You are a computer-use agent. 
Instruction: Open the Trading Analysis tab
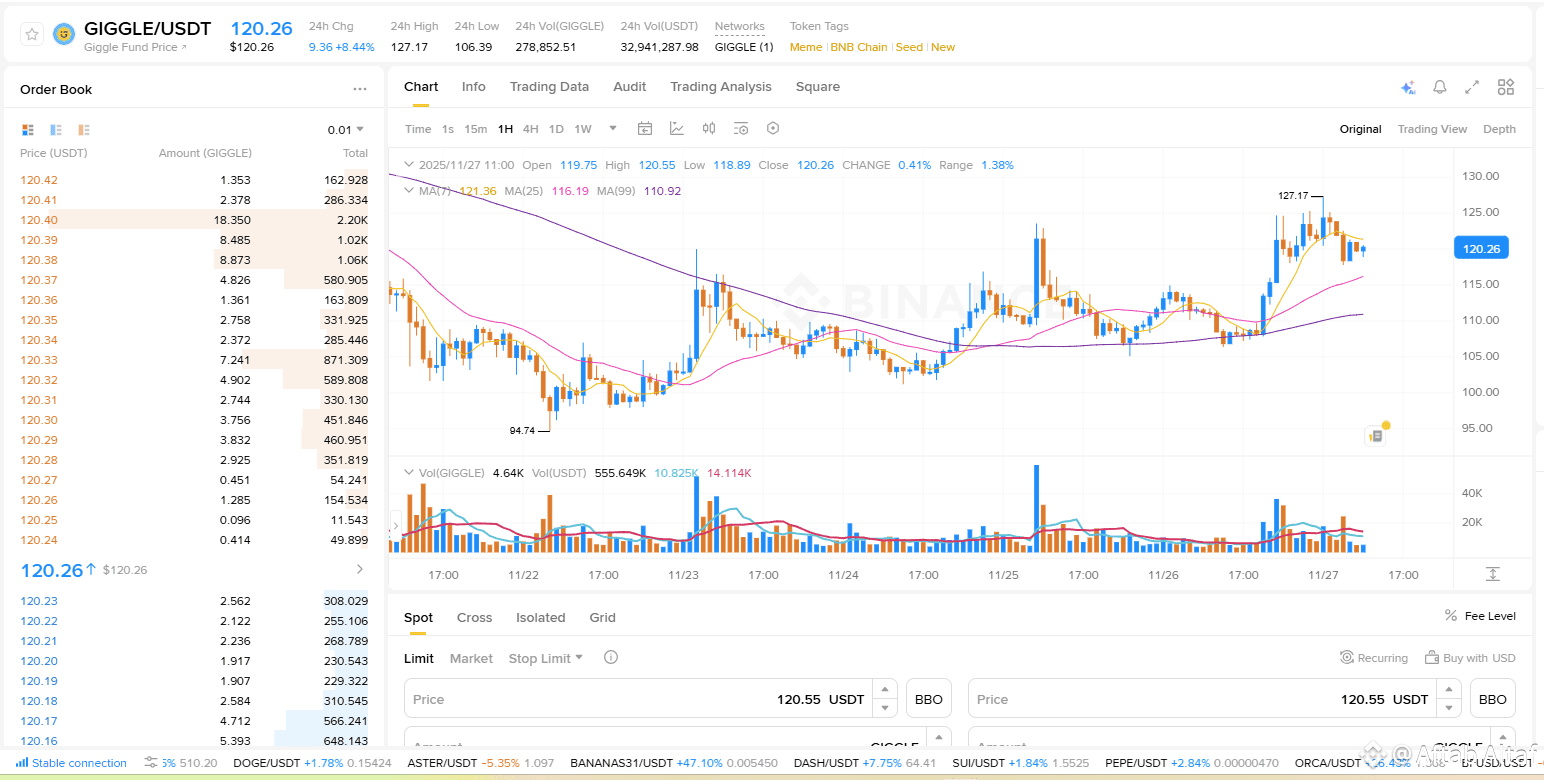[721, 87]
